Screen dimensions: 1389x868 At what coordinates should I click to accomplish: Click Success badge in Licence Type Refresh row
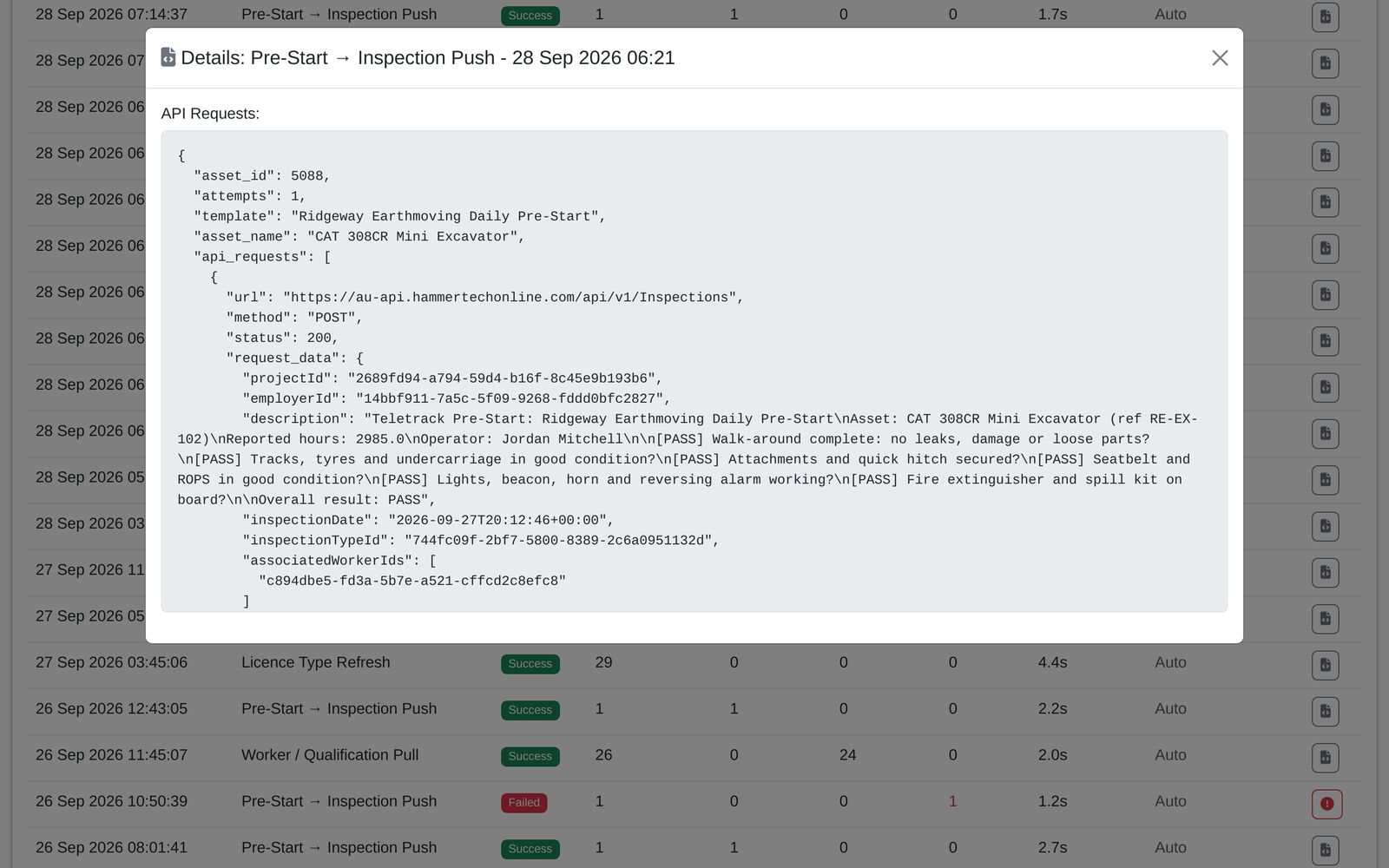530,663
